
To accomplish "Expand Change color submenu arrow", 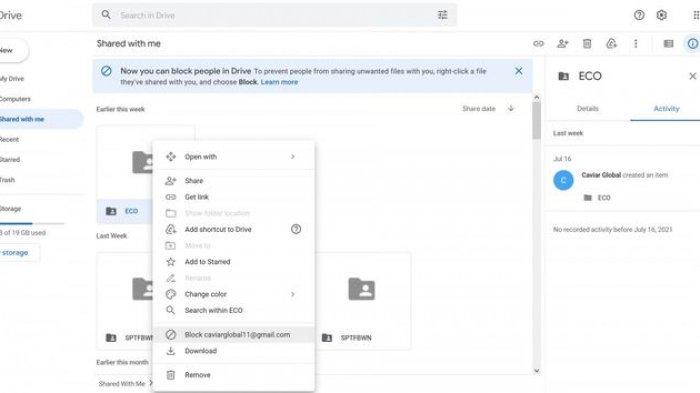I will pos(293,294).
